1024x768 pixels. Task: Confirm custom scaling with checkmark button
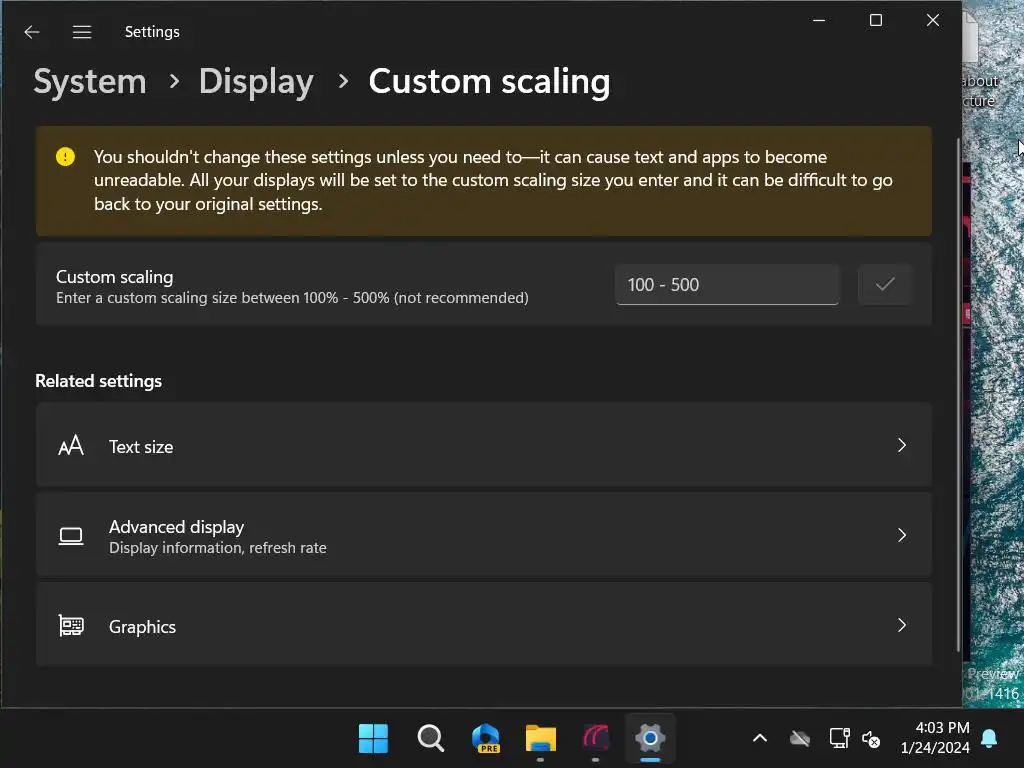click(884, 285)
